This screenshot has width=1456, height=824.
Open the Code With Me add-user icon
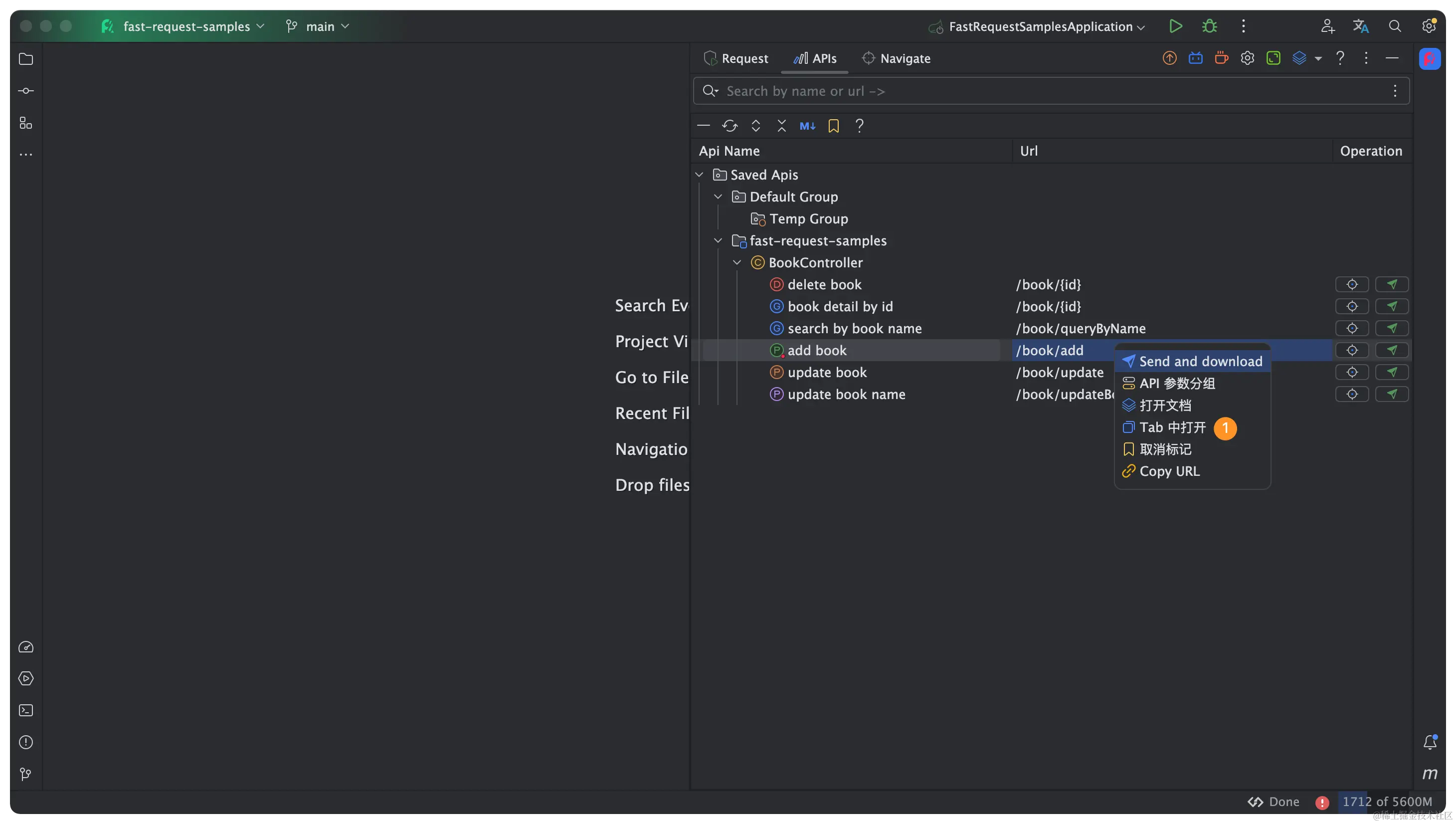pos(1327,26)
